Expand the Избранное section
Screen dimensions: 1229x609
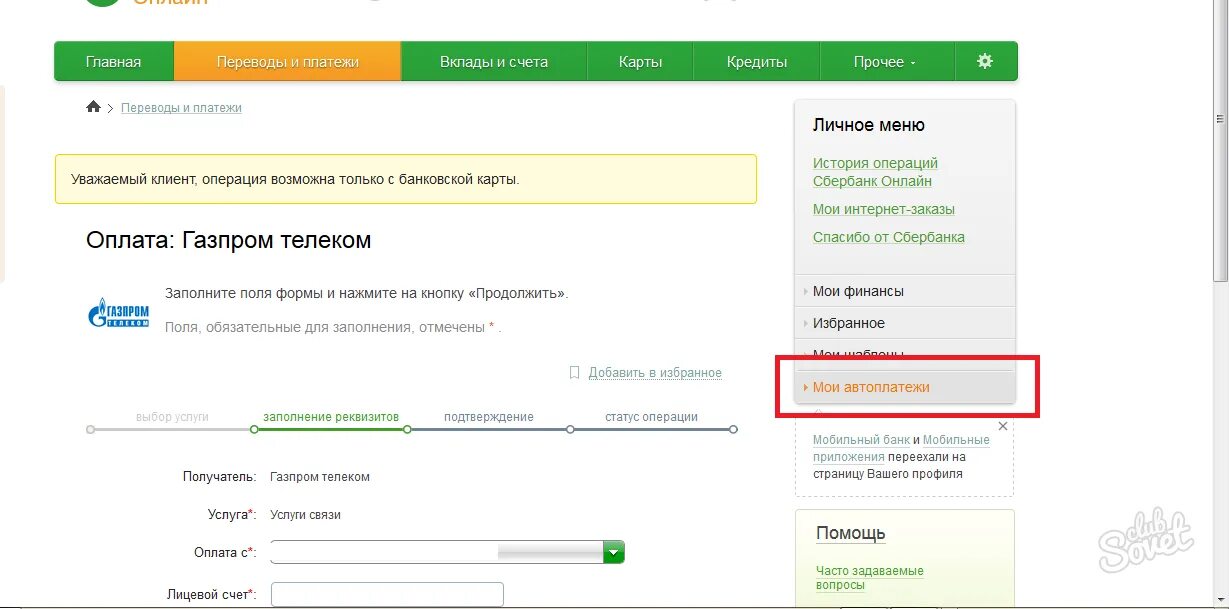[x=905, y=323]
